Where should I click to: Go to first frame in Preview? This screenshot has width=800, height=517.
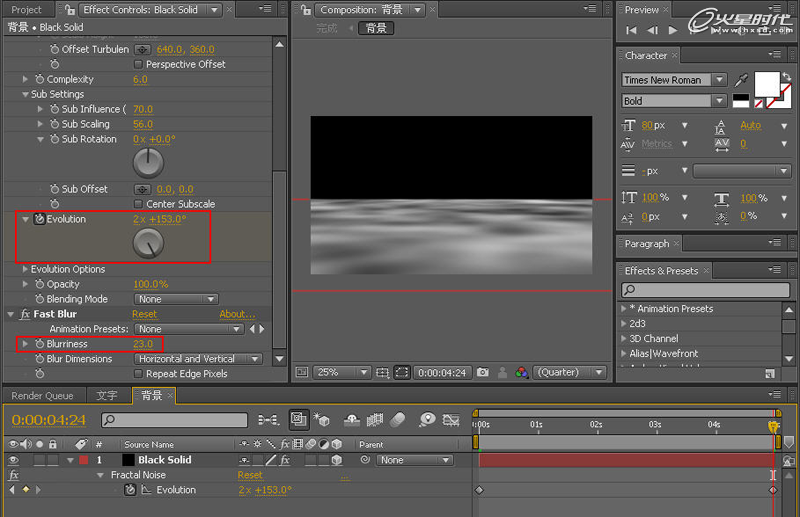pos(631,30)
